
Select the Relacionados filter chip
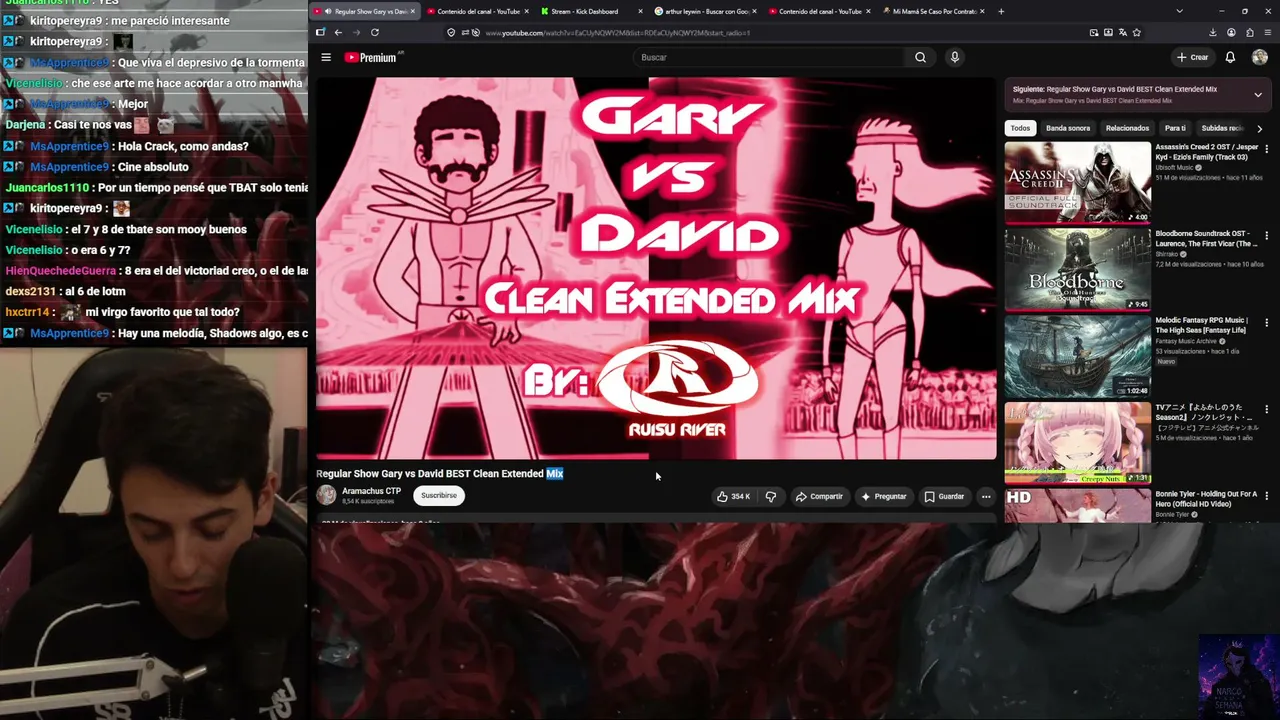pos(1127,128)
